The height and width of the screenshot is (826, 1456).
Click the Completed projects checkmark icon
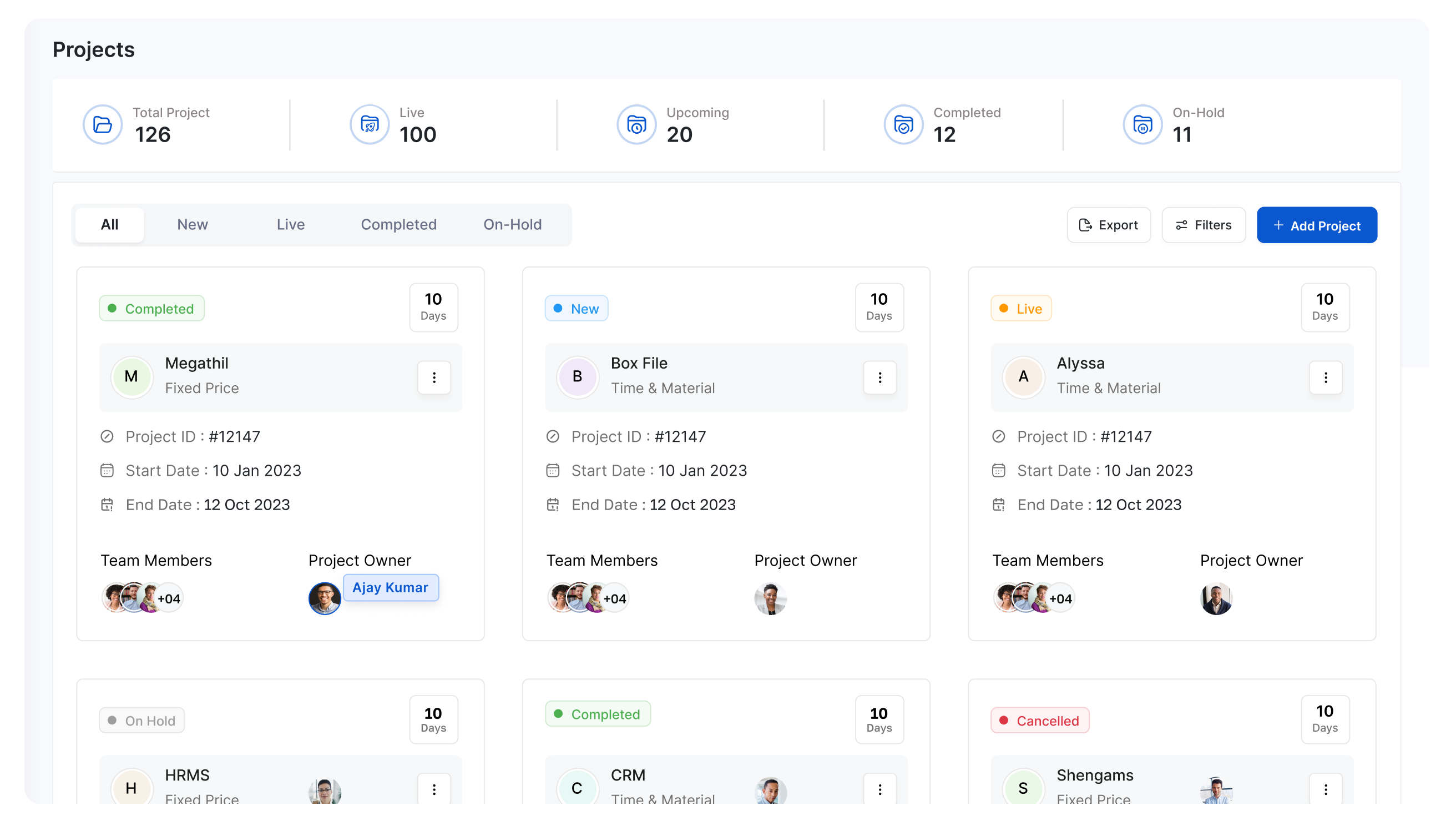coord(903,125)
